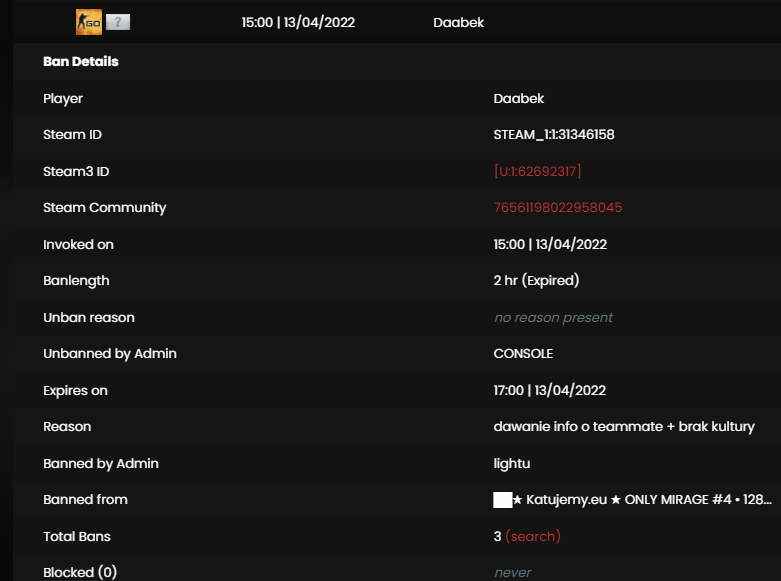Screen dimensions: 781x581
Task: Click the Player name value Daabek
Action: [519, 98]
